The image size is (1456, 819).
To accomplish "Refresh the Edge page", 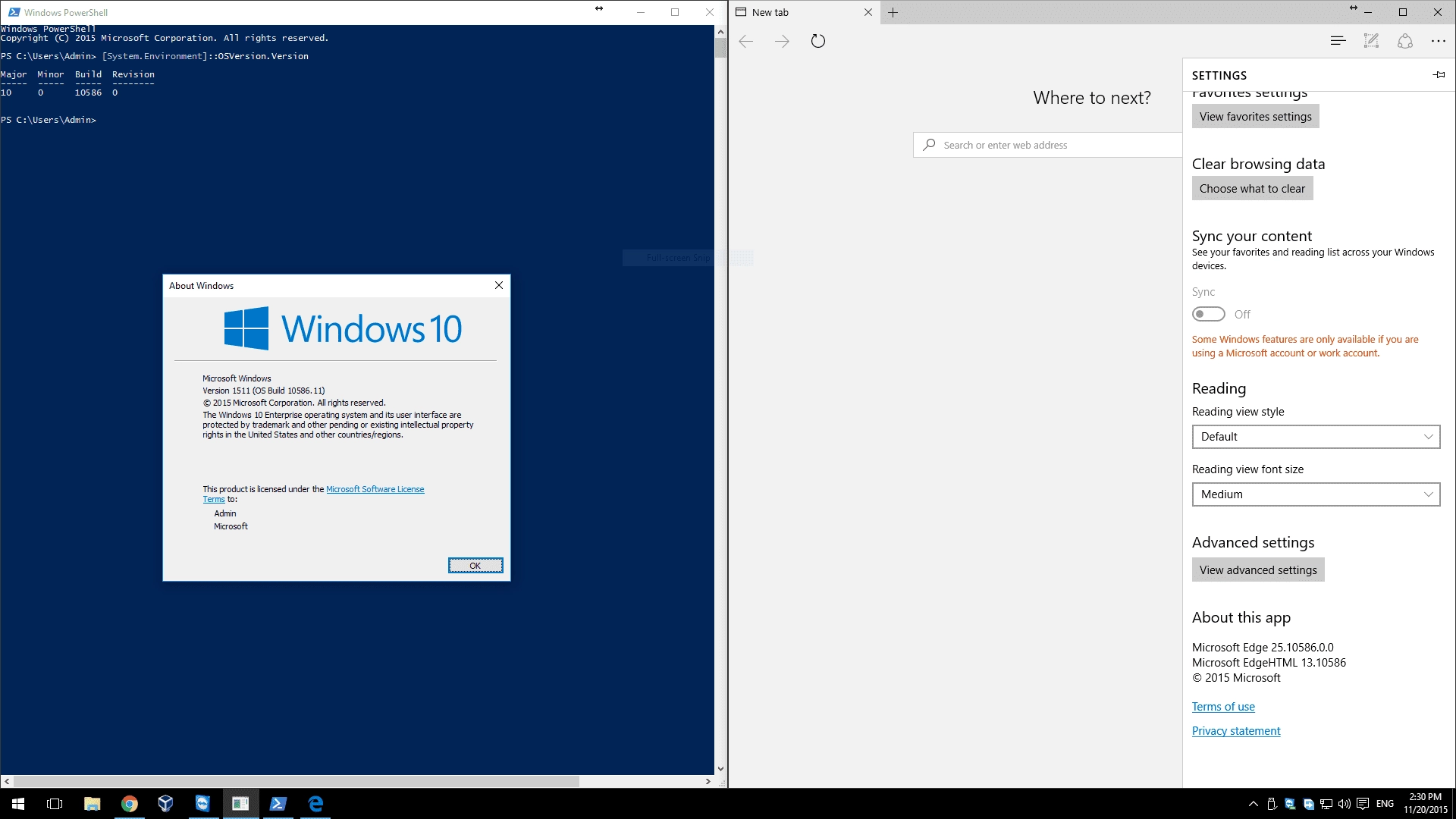I will [x=818, y=42].
